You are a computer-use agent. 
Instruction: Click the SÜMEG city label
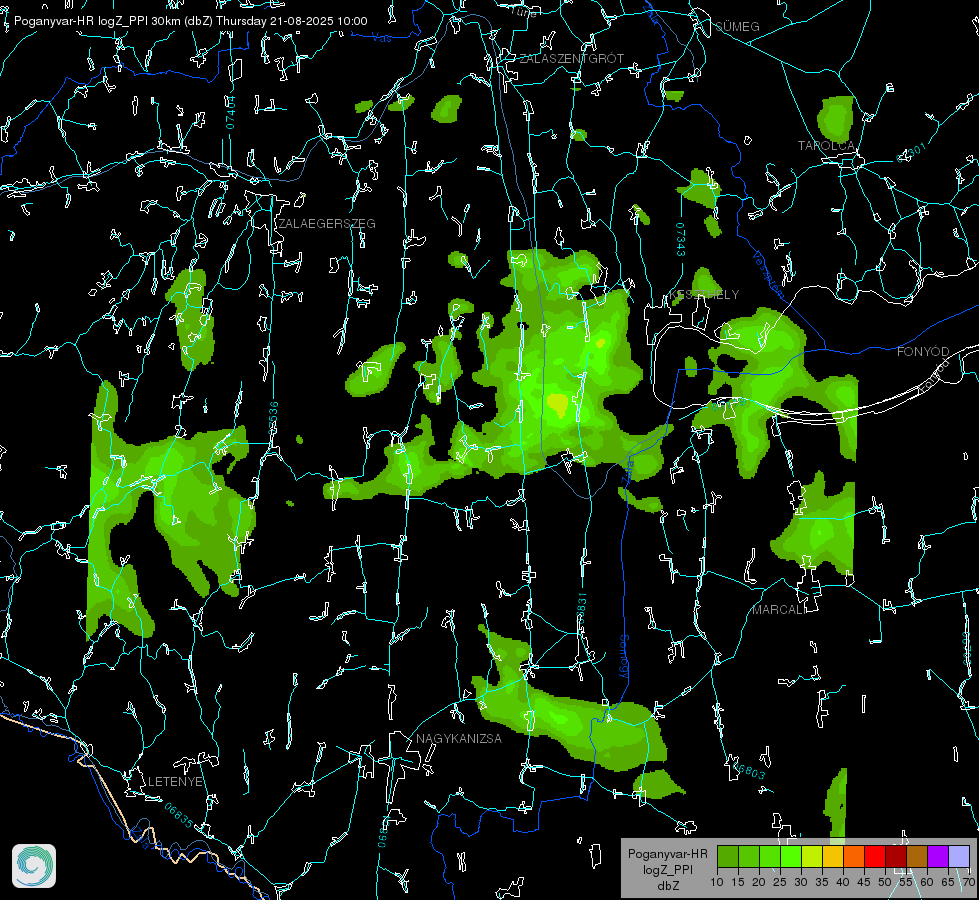point(737,26)
